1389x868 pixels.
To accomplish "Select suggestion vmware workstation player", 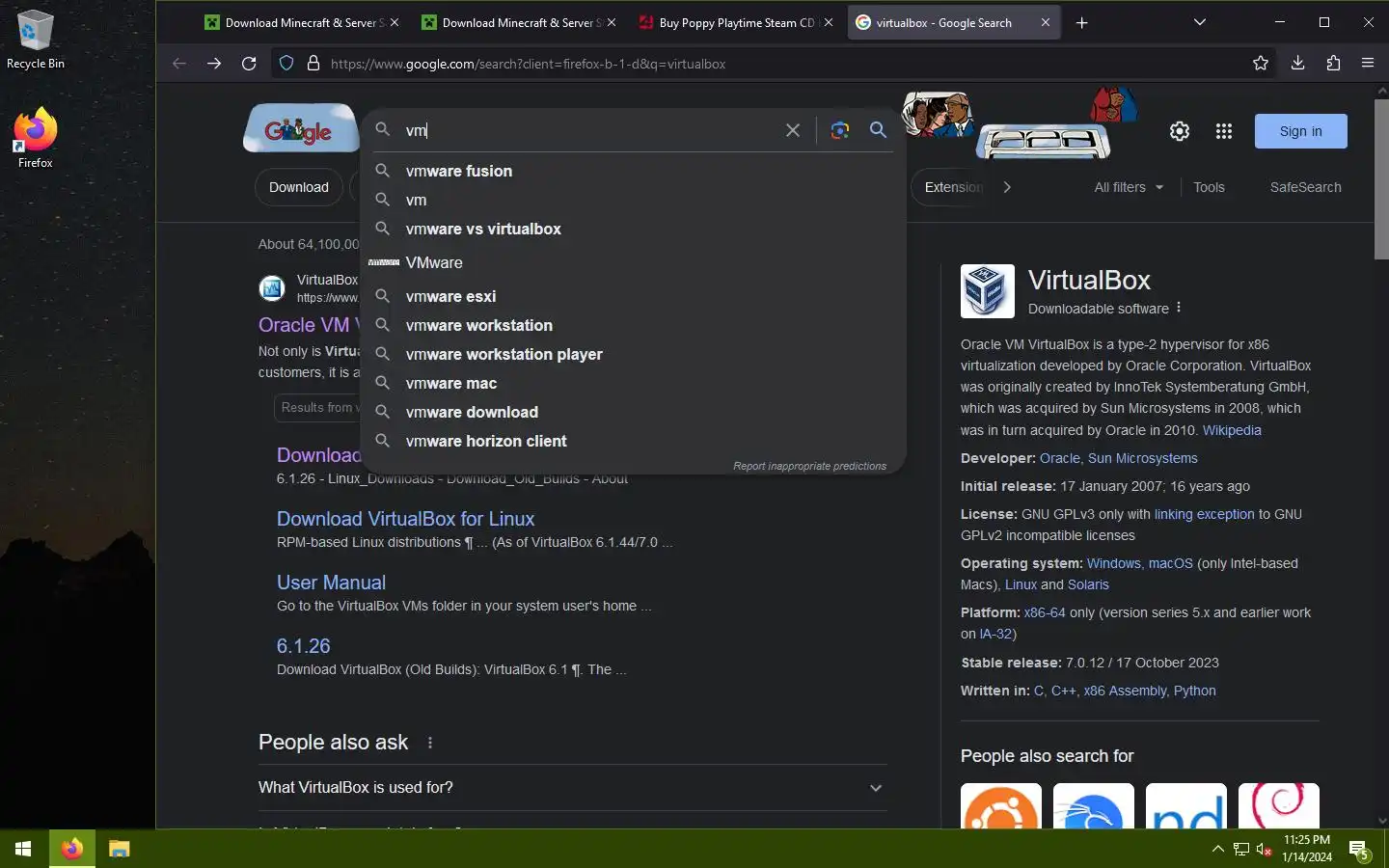I will pos(633,354).
